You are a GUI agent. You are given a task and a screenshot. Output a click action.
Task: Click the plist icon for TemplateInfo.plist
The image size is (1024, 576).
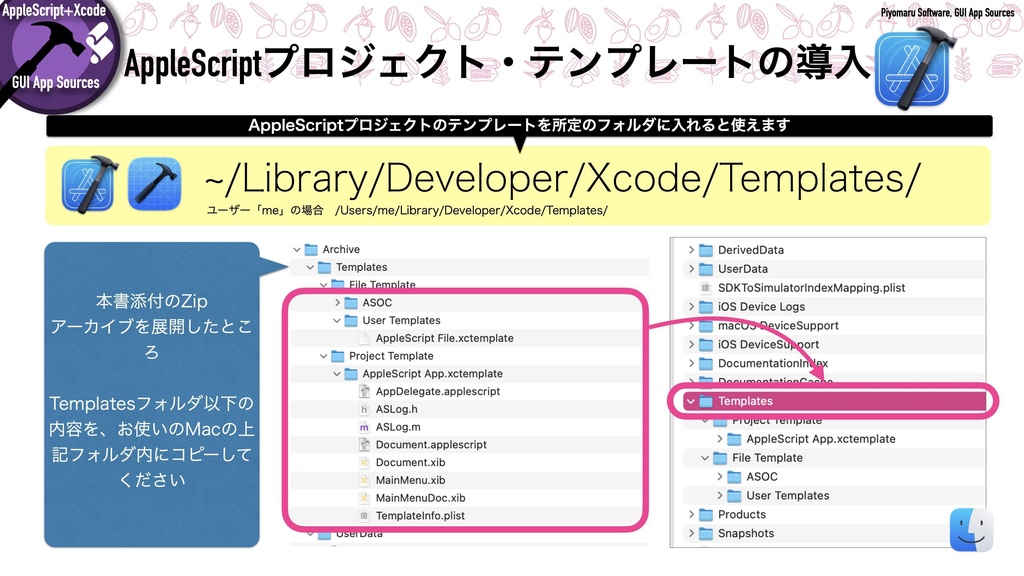pos(366,515)
